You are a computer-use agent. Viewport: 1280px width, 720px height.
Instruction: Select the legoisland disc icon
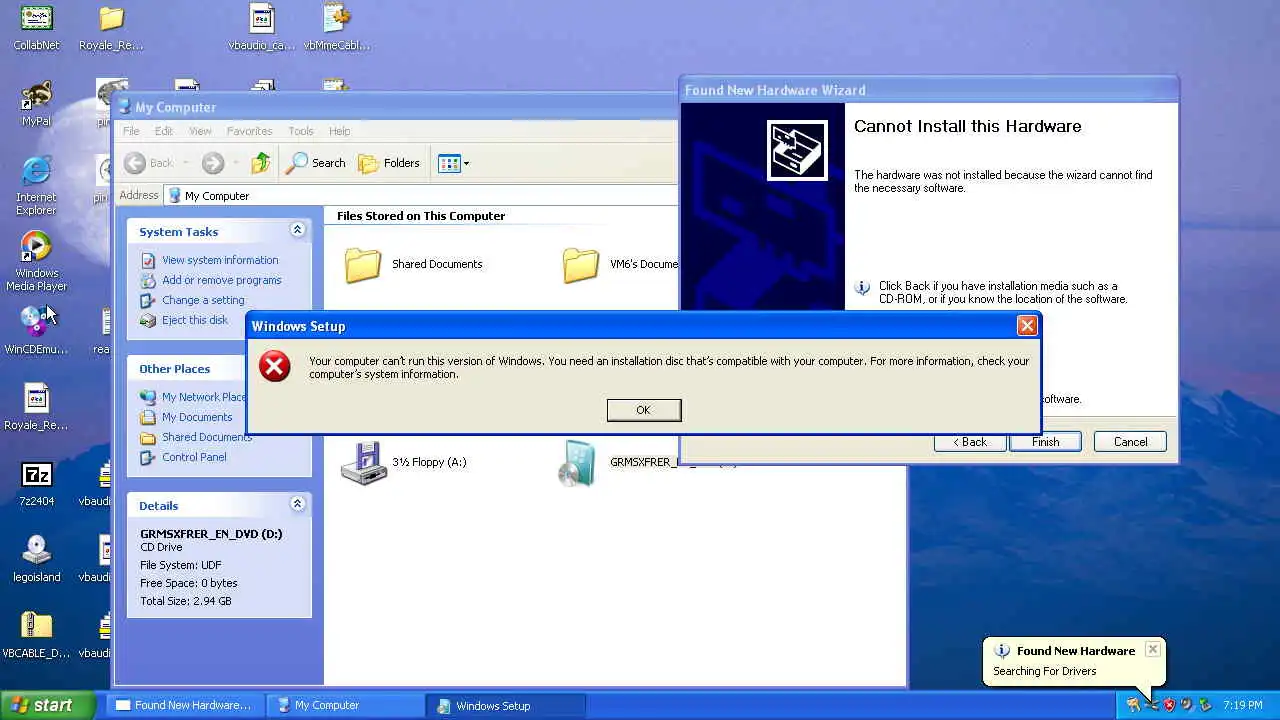tap(37, 559)
